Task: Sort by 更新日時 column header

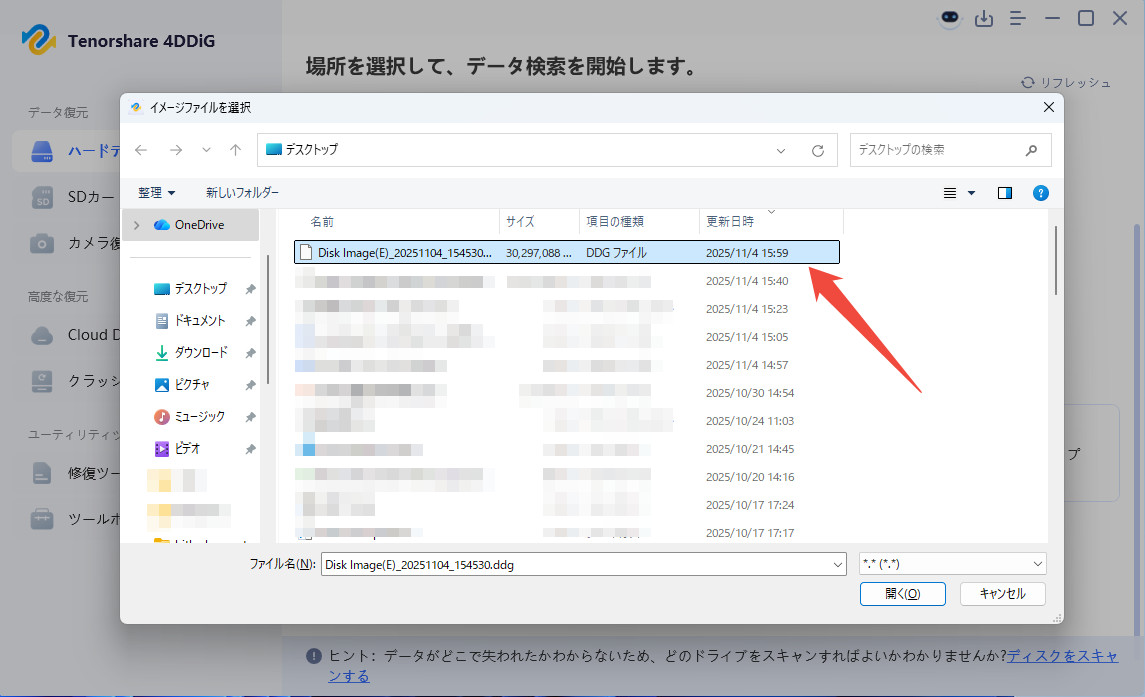Action: click(x=771, y=221)
